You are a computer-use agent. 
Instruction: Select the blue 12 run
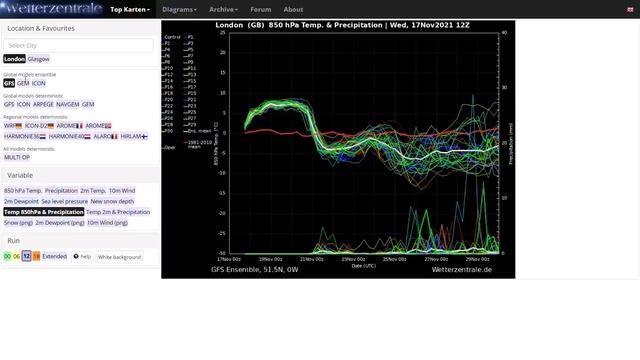(x=26, y=256)
